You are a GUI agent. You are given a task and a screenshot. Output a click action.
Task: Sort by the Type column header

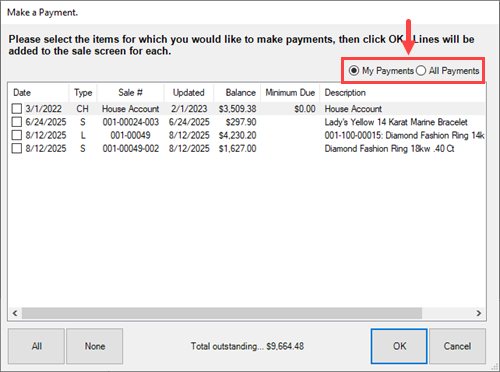pyautogui.click(x=83, y=92)
